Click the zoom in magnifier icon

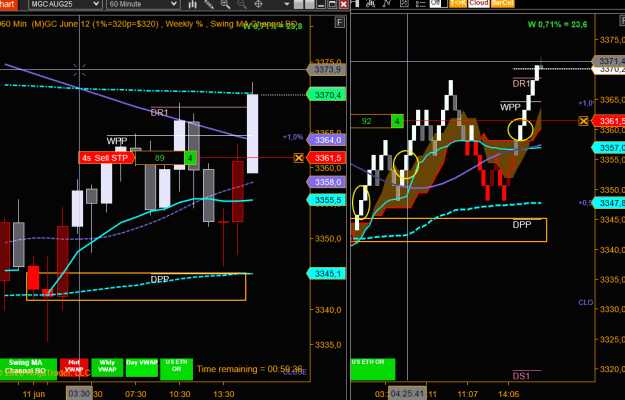pyautogui.click(x=226, y=4)
